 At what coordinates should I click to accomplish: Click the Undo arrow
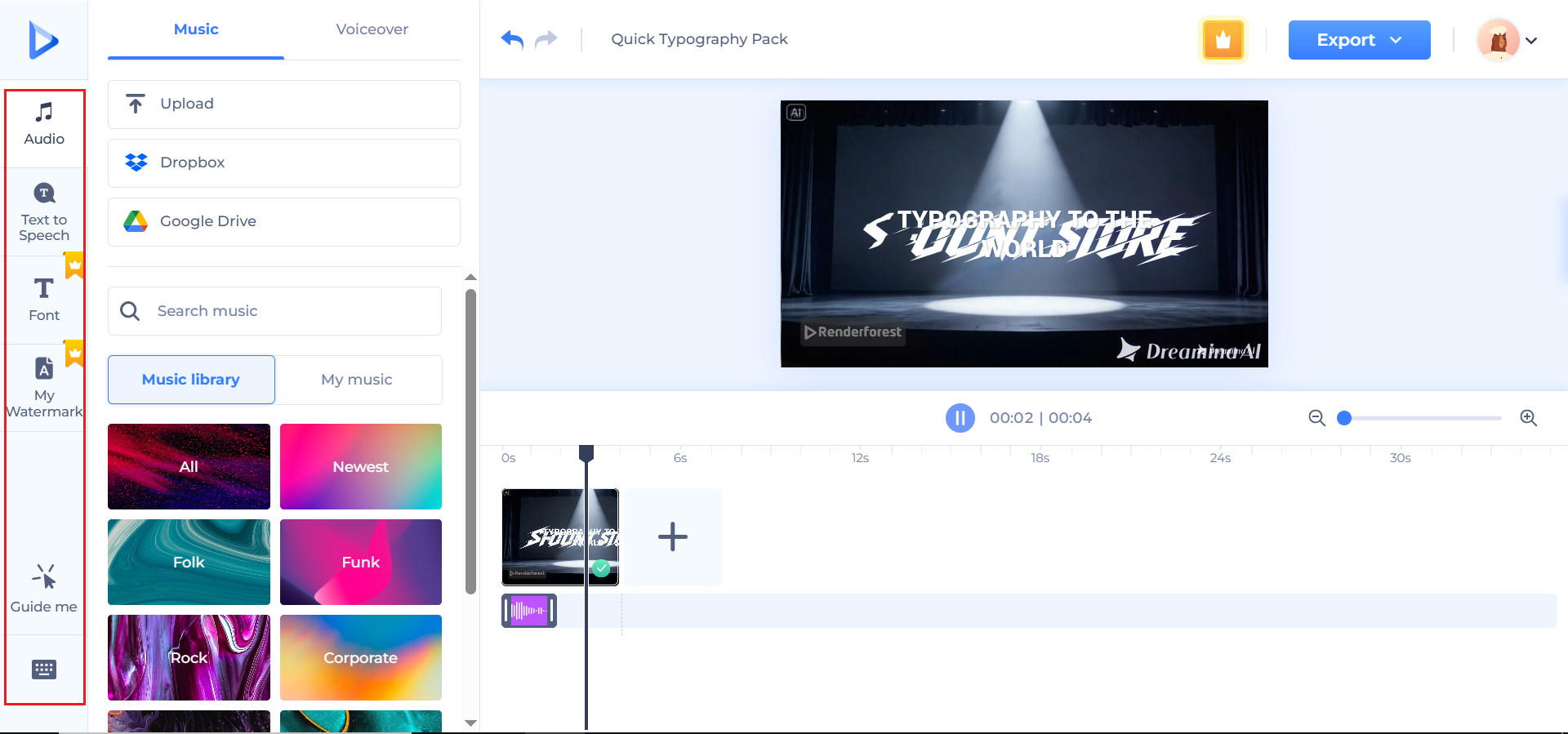(x=512, y=39)
